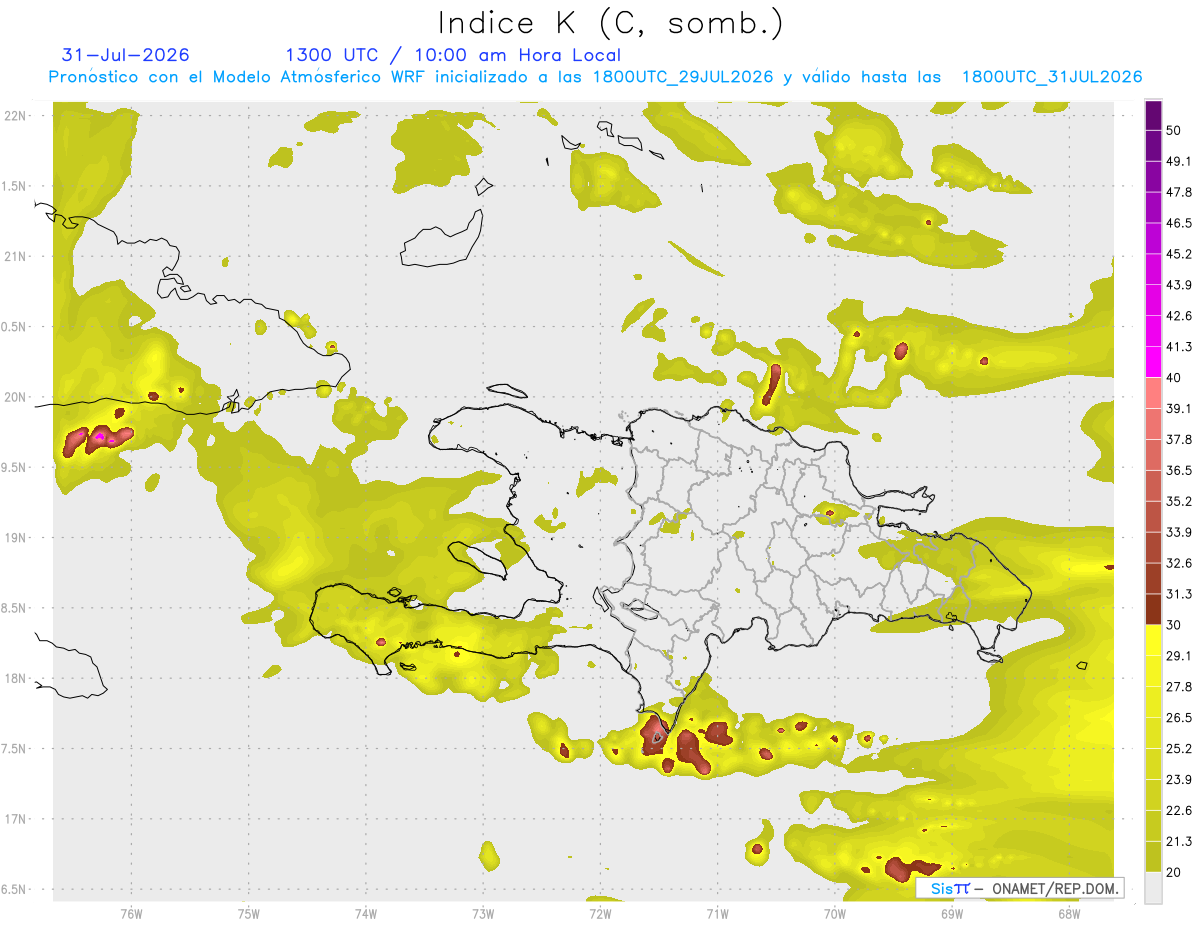Click "Modelo Atmósferico WRF" in the forecast subtitle
The height and width of the screenshot is (927, 1200).
(318, 77)
